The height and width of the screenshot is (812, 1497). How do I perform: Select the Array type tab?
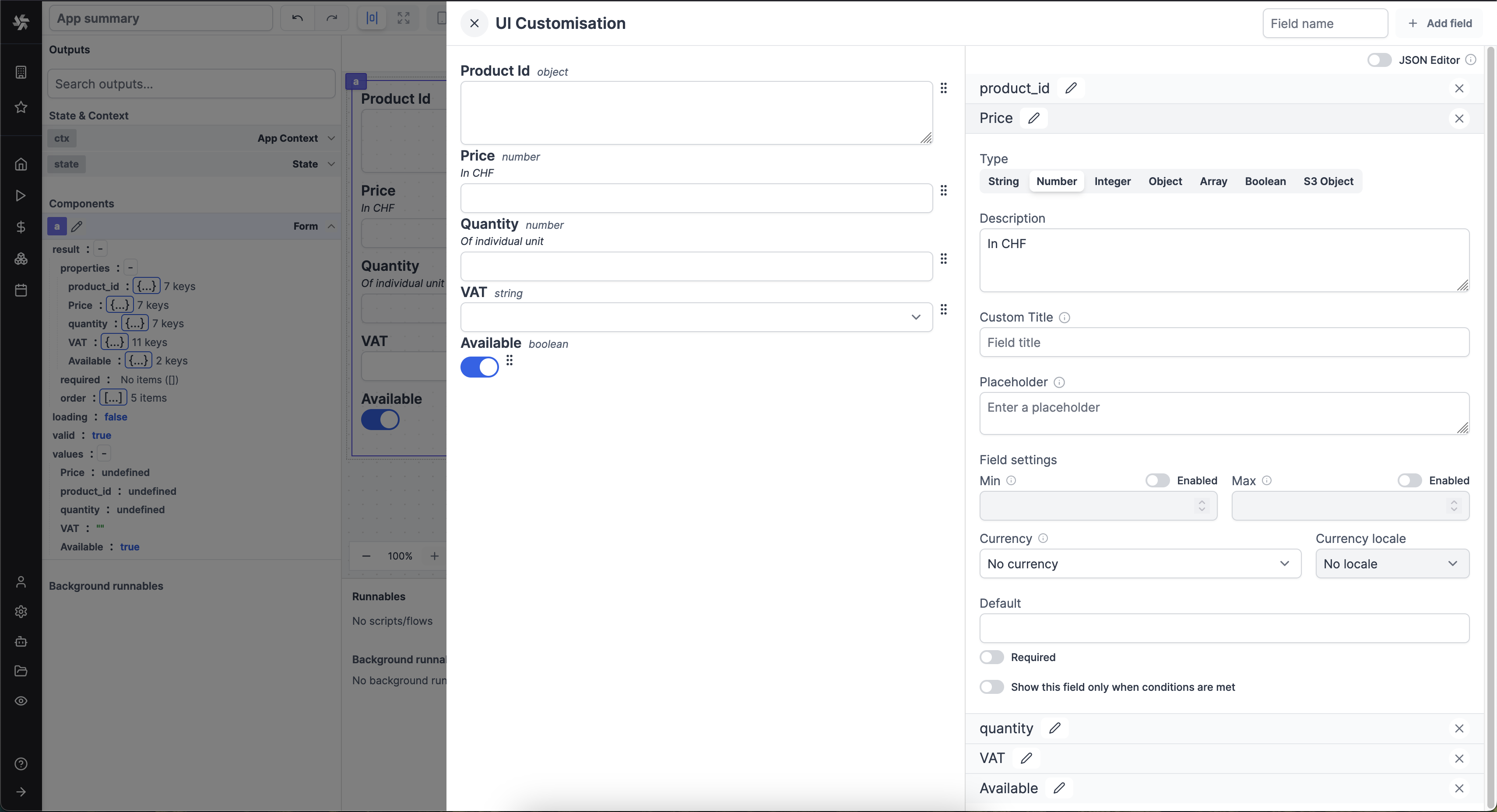[1213, 181]
